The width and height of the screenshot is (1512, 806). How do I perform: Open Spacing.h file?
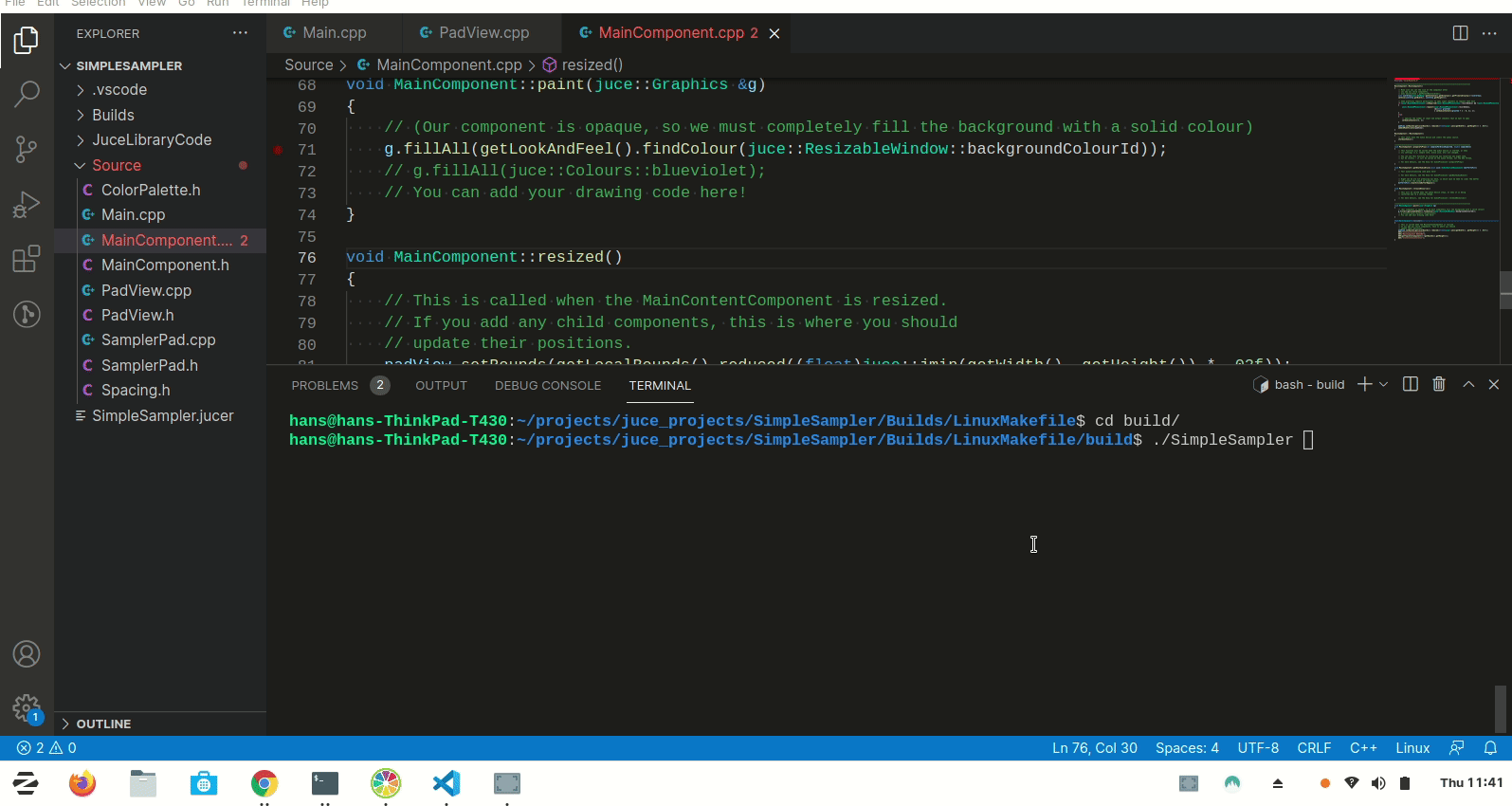136,390
